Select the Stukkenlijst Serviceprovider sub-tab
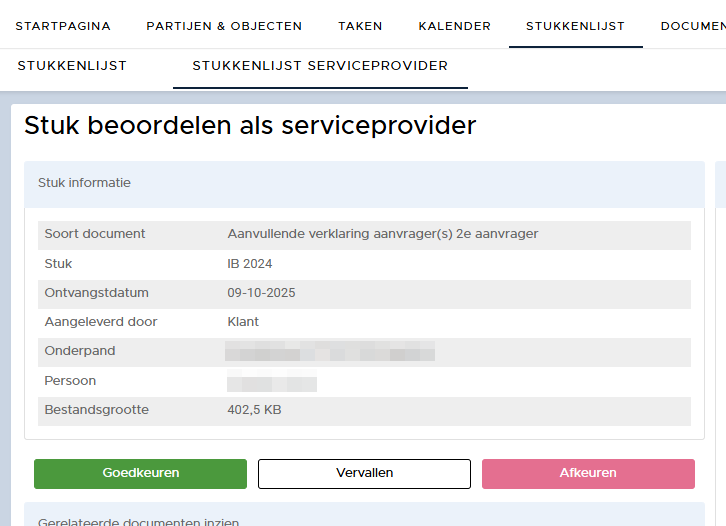726x526 pixels. click(x=320, y=66)
